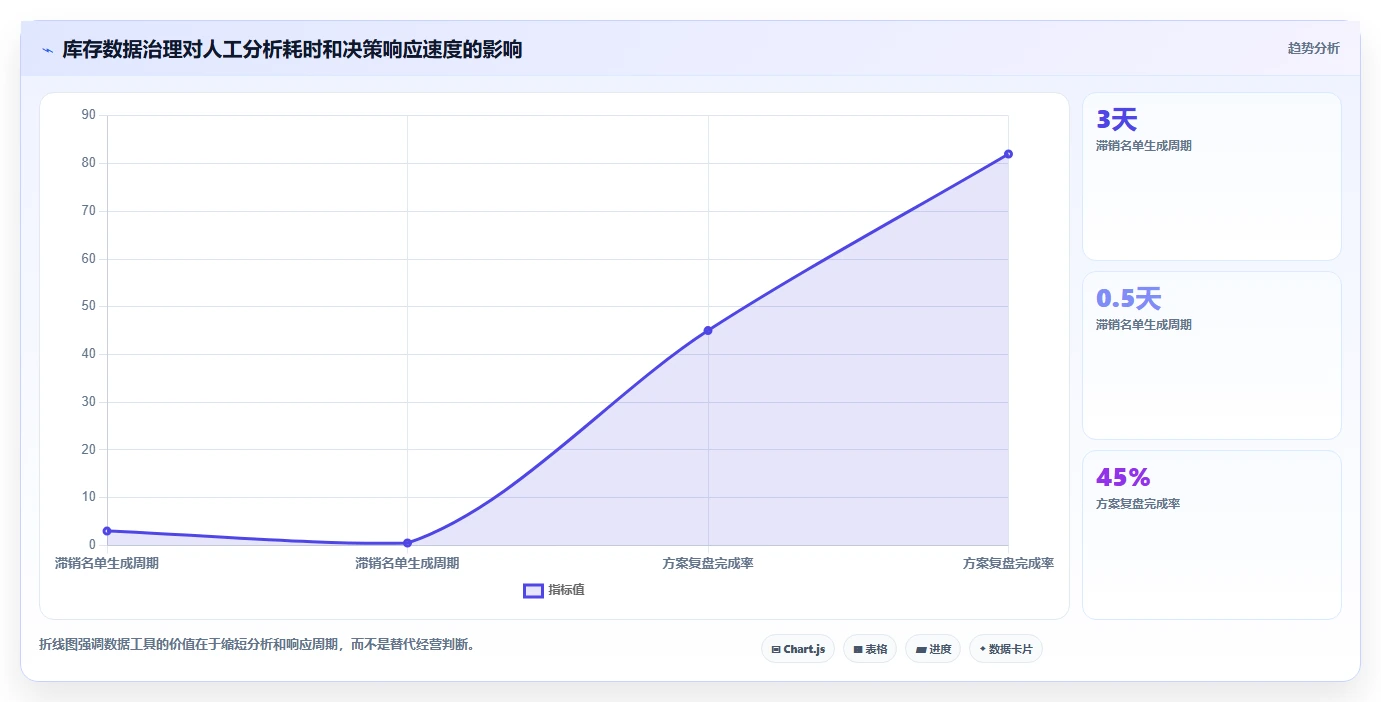Click y-axis label 70
The image size is (1381, 702).
pyautogui.click(x=88, y=211)
